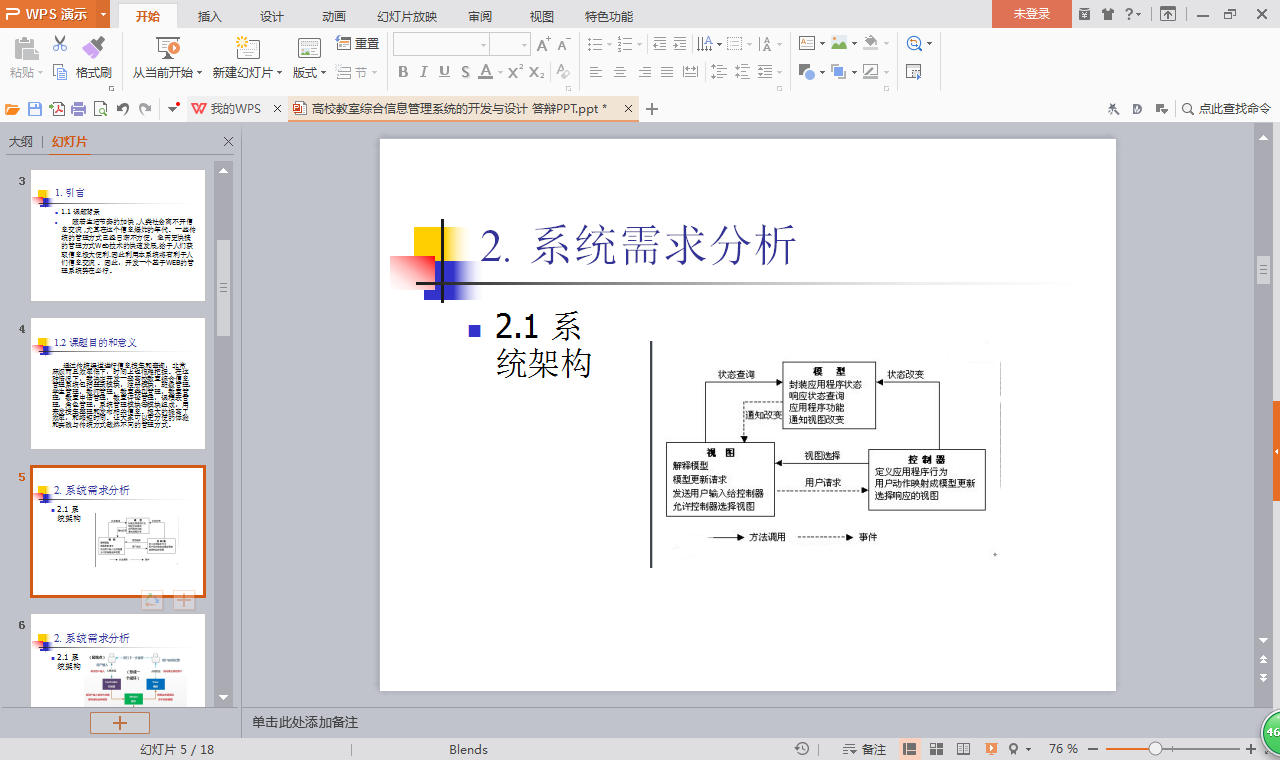Image resolution: width=1280 pixels, height=760 pixels.
Task: Click 单击此处添加备注 notes field
Action: point(305,722)
